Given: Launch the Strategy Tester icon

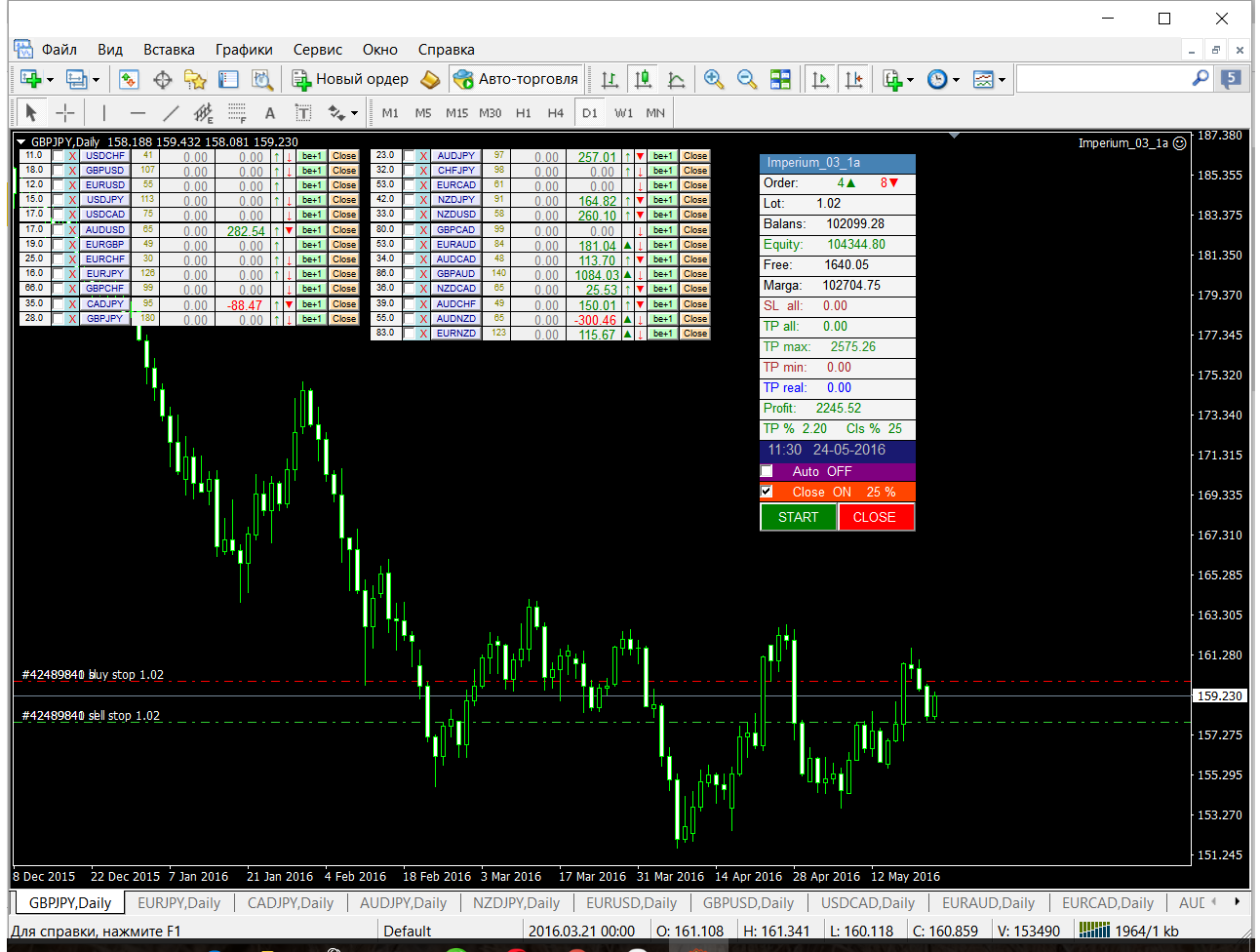Looking at the screenshot, I should click(x=261, y=80).
